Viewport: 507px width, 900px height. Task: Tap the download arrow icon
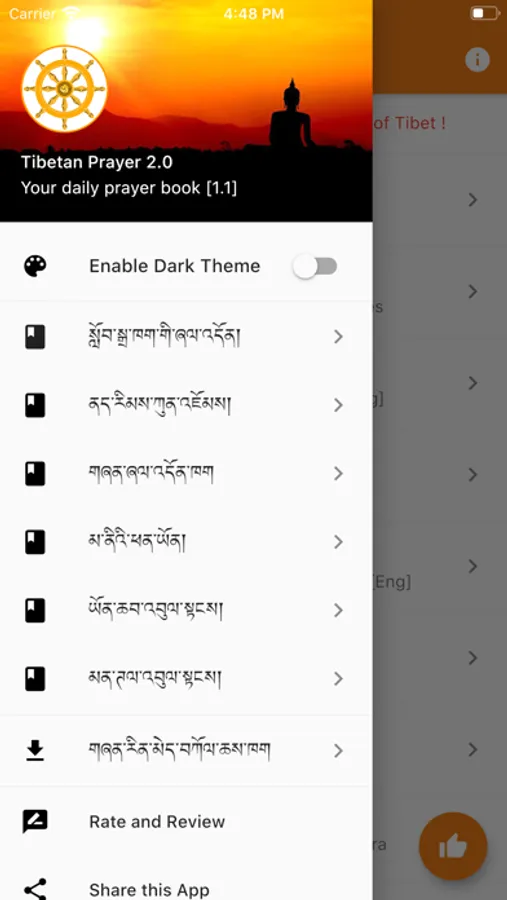(x=35, y=750)
